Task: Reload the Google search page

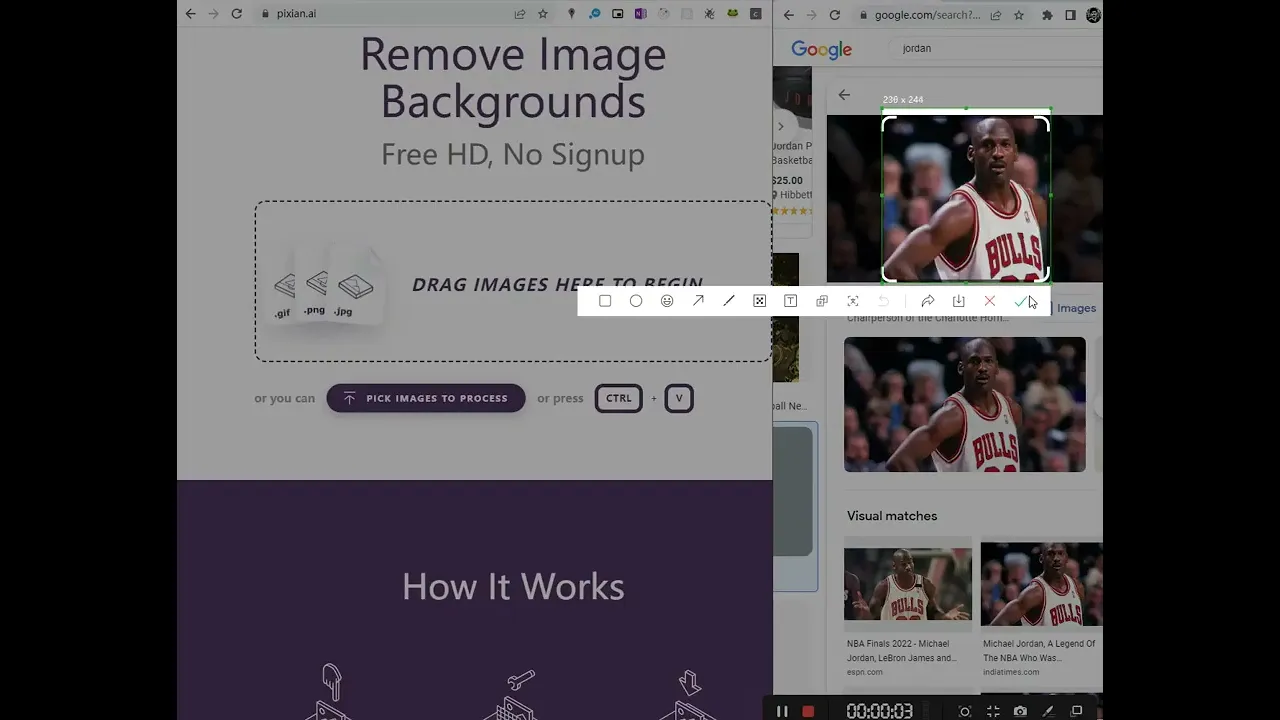Action: tap(835, 15)
